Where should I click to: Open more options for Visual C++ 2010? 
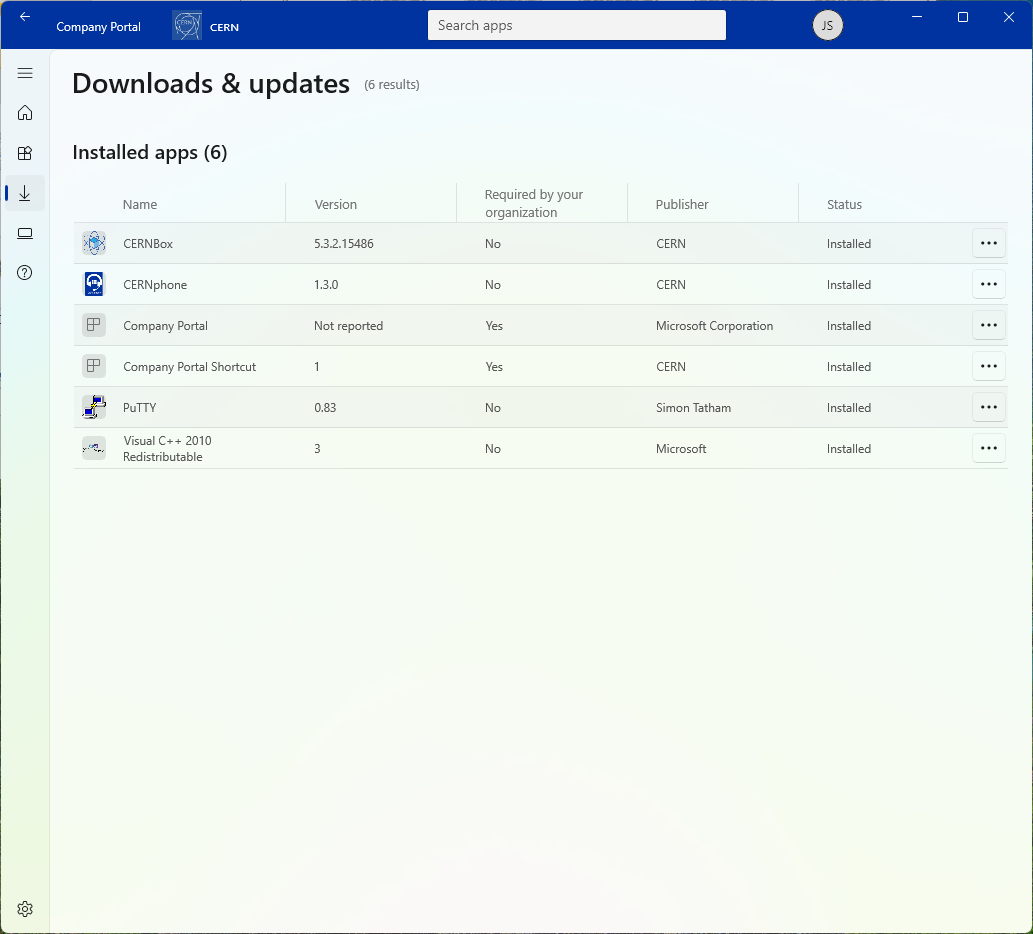click(x=989, y=448)
